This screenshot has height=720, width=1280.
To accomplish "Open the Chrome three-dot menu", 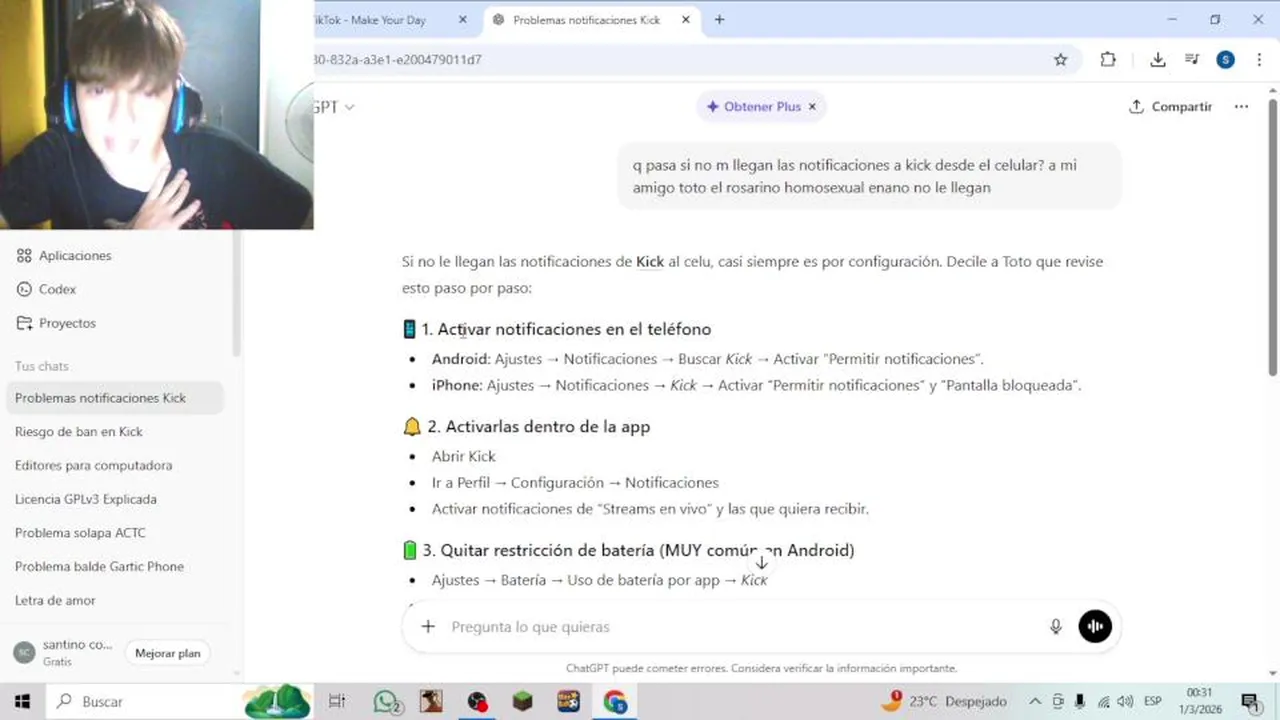I will click(1259, 60).
